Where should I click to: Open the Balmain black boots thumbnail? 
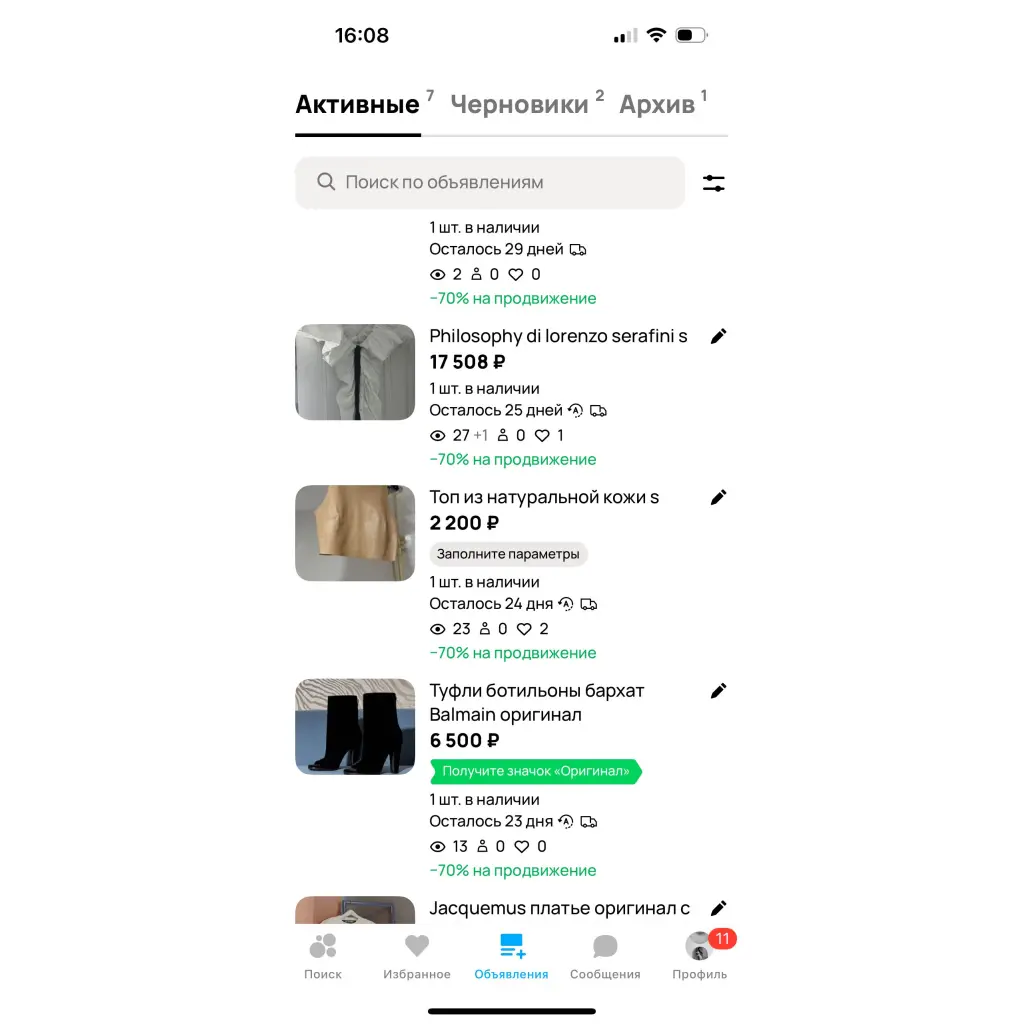[x=355, y=726]
